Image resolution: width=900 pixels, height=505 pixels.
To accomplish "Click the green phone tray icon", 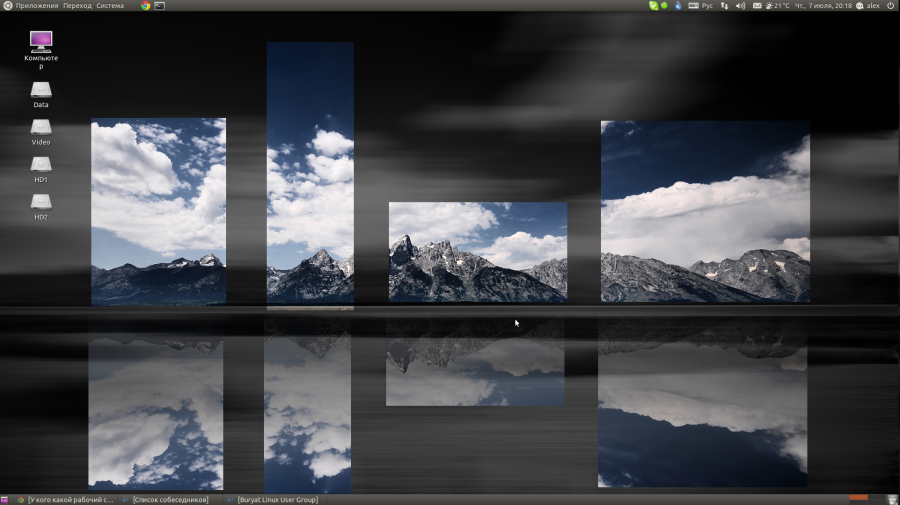I will pyautogui.click(x=652, y=6).
